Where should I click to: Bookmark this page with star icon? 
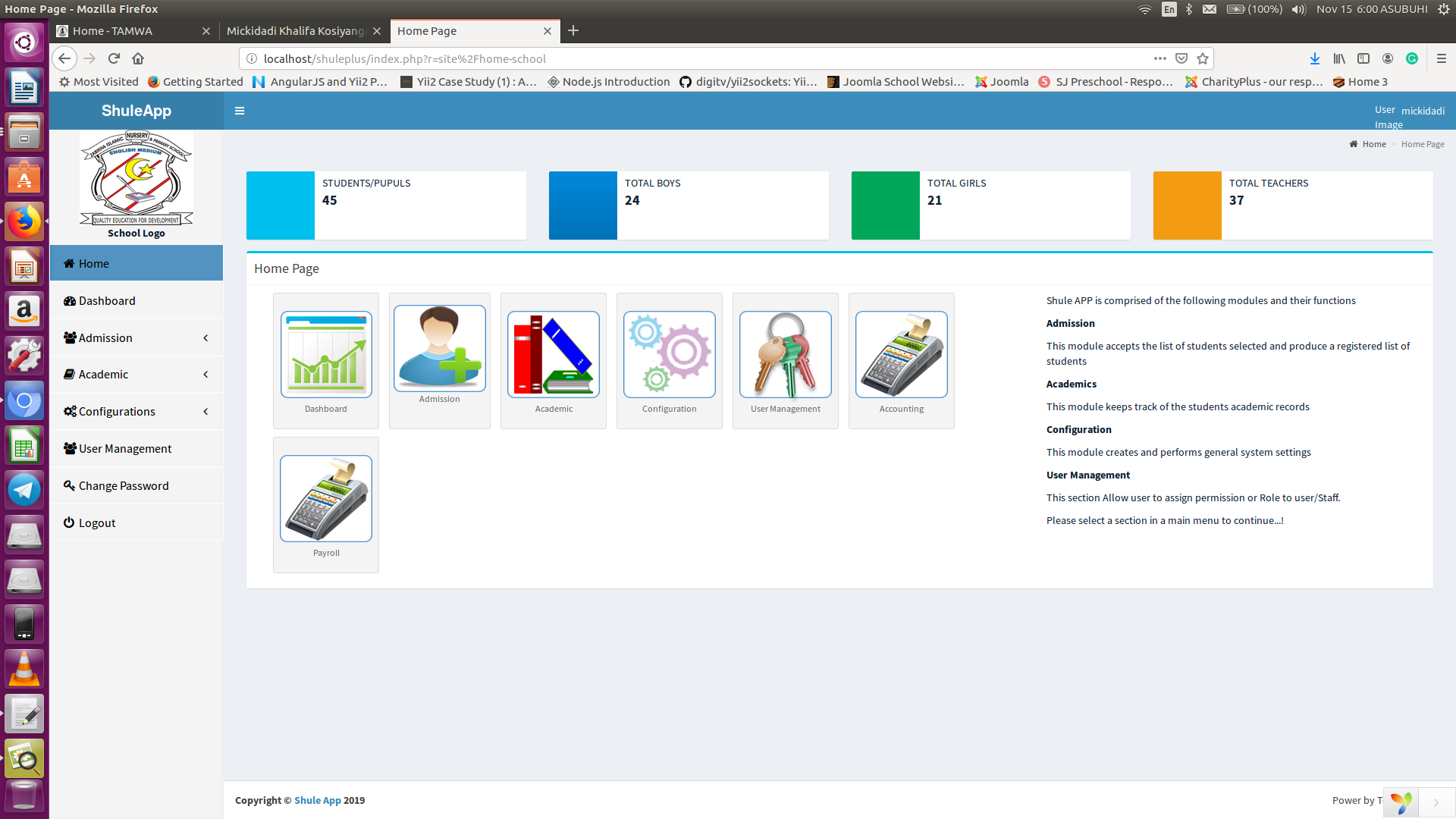pos(1203,58)
